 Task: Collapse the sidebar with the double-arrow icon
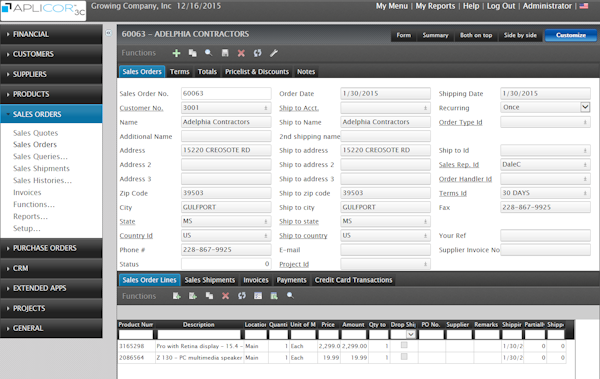109,33
